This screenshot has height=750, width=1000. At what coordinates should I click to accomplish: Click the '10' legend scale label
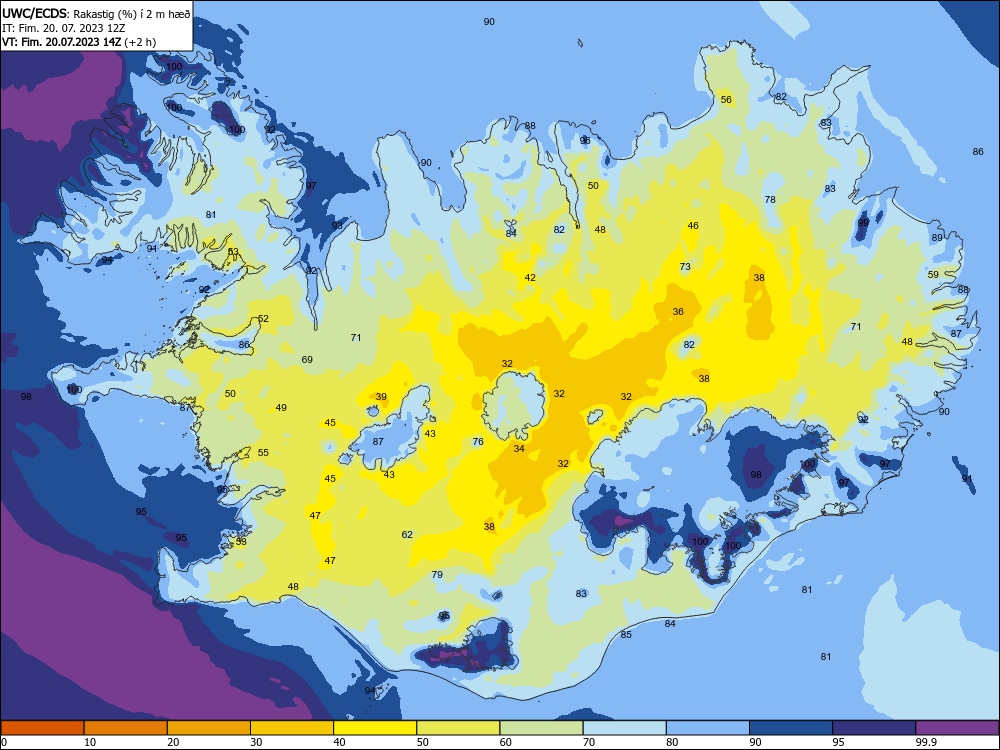90,742
